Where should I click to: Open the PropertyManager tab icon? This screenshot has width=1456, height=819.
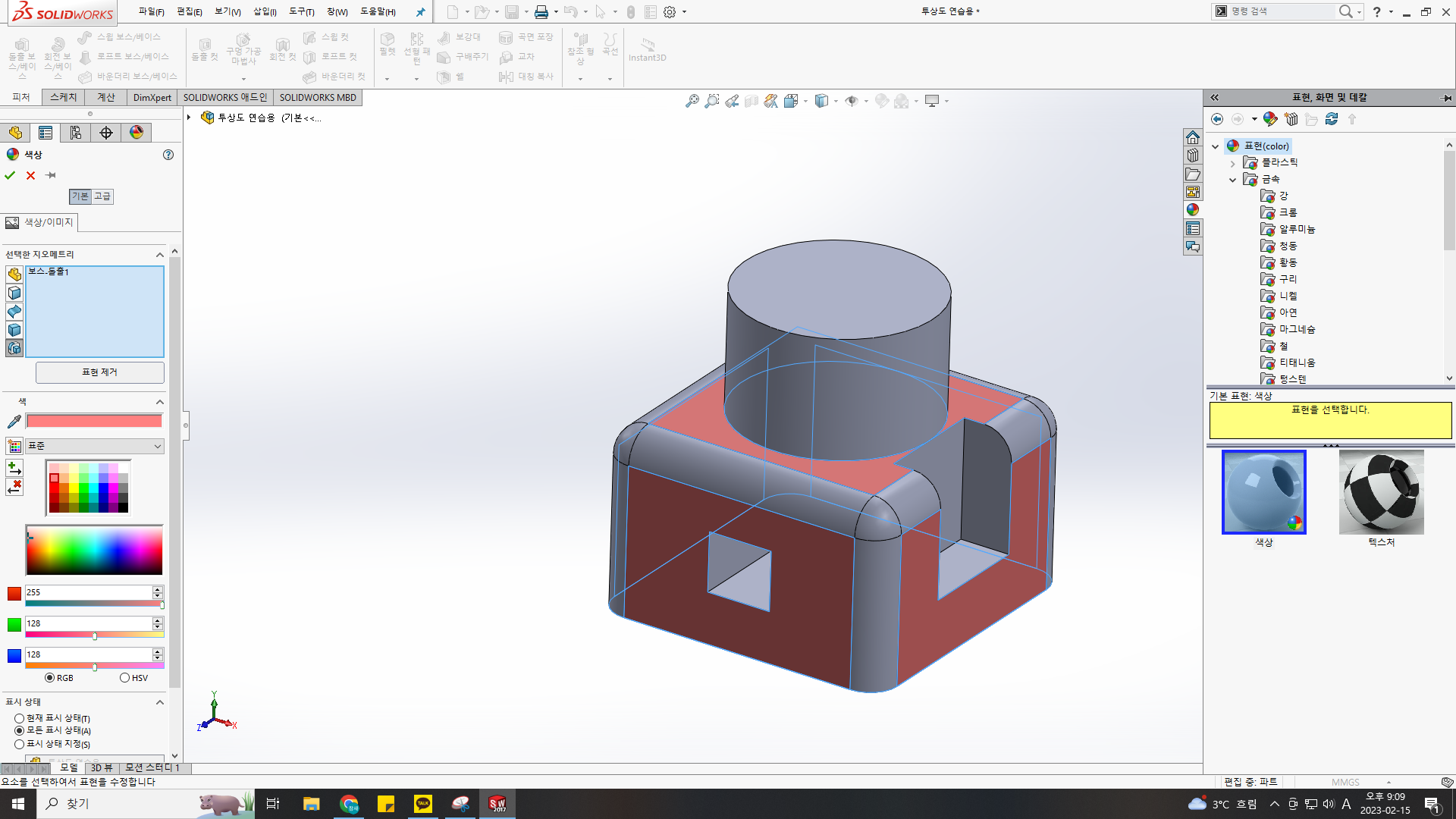click(45, 133)
